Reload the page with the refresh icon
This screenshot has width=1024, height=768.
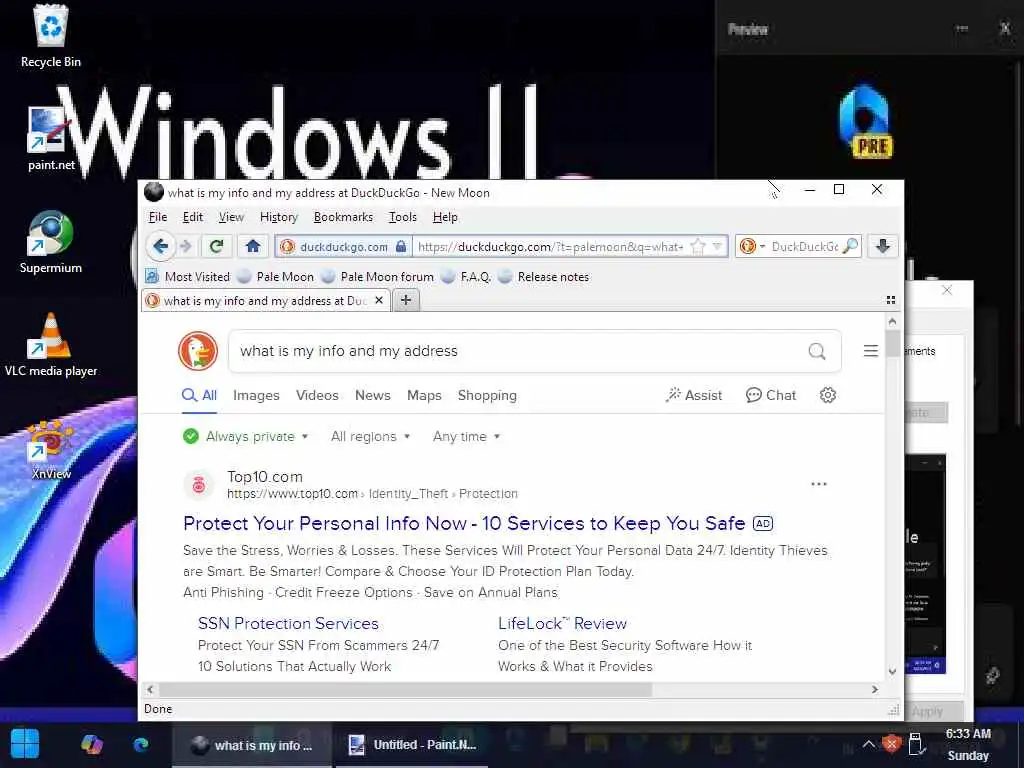coord(216,246)
